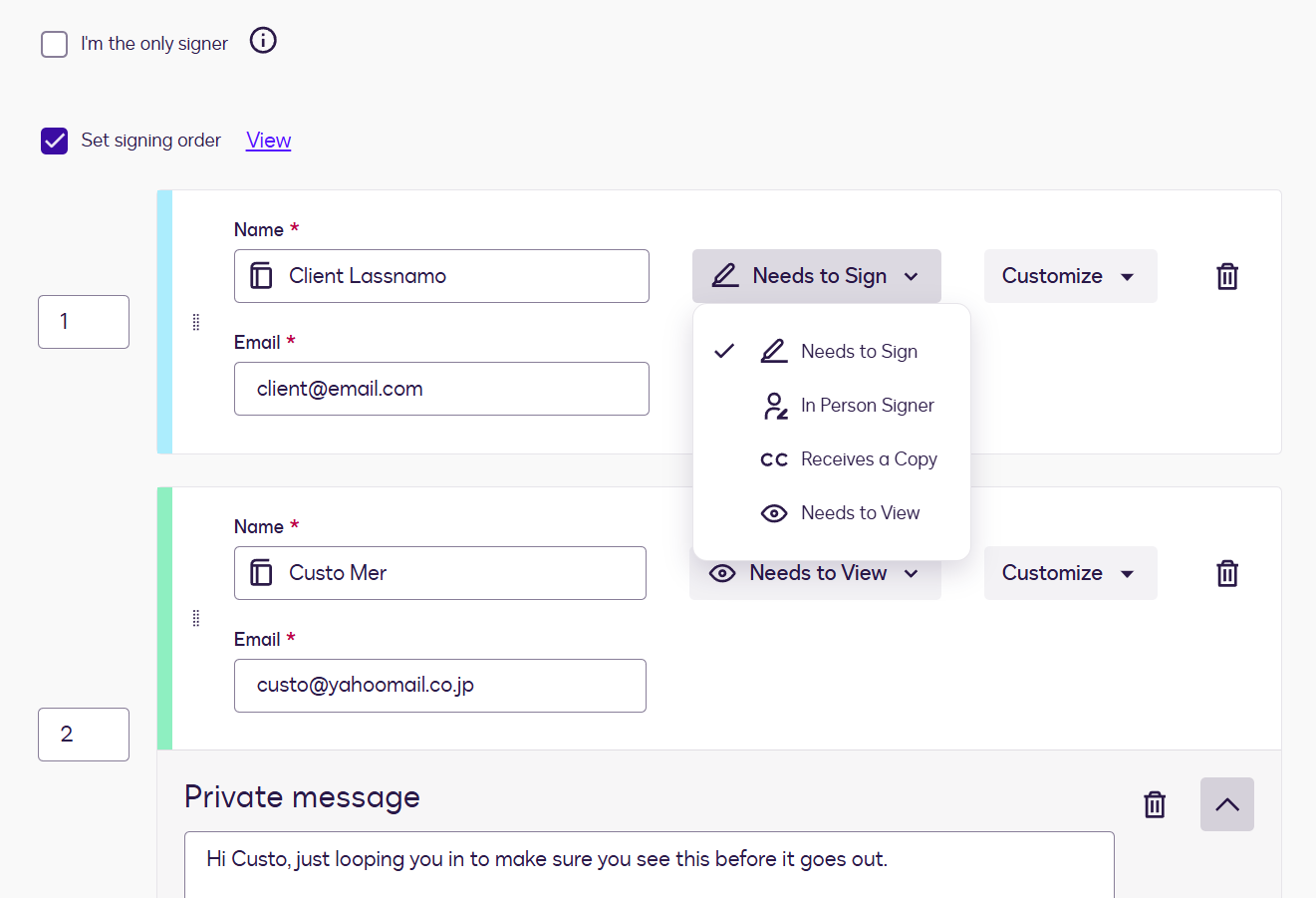Screen dimensions: 1316x898
Task: Open the View signing order link
Action: point(269,141)
